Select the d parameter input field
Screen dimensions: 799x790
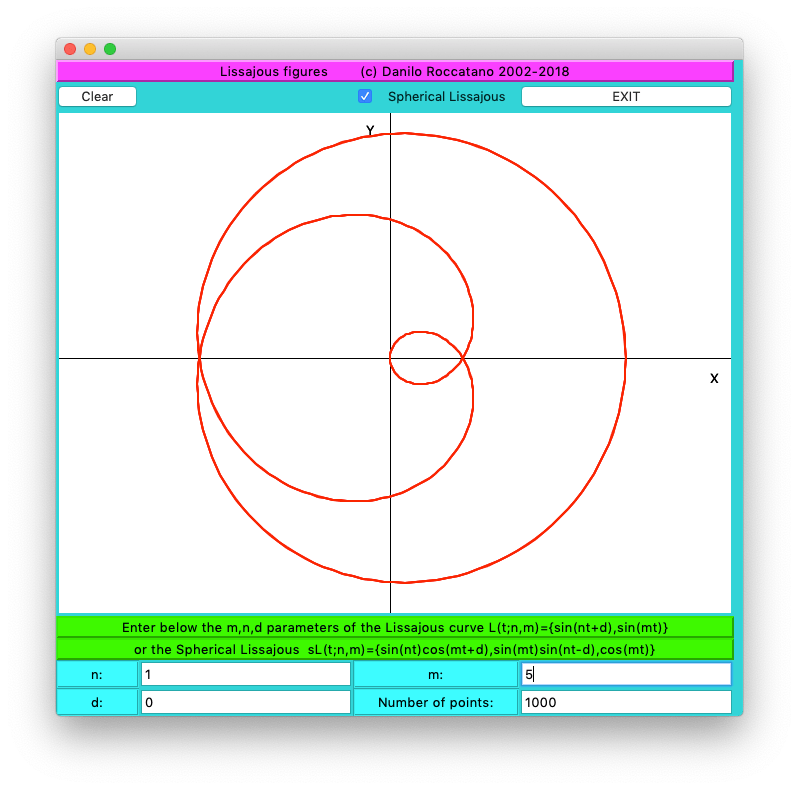245,702
